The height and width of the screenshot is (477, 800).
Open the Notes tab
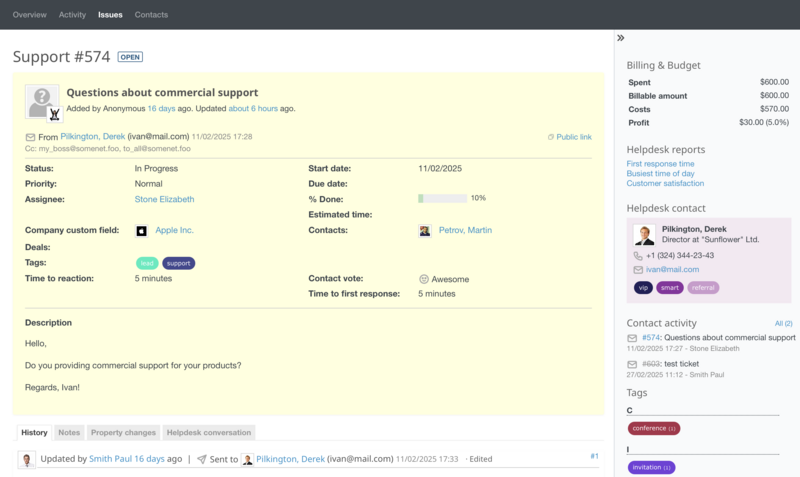69,432
